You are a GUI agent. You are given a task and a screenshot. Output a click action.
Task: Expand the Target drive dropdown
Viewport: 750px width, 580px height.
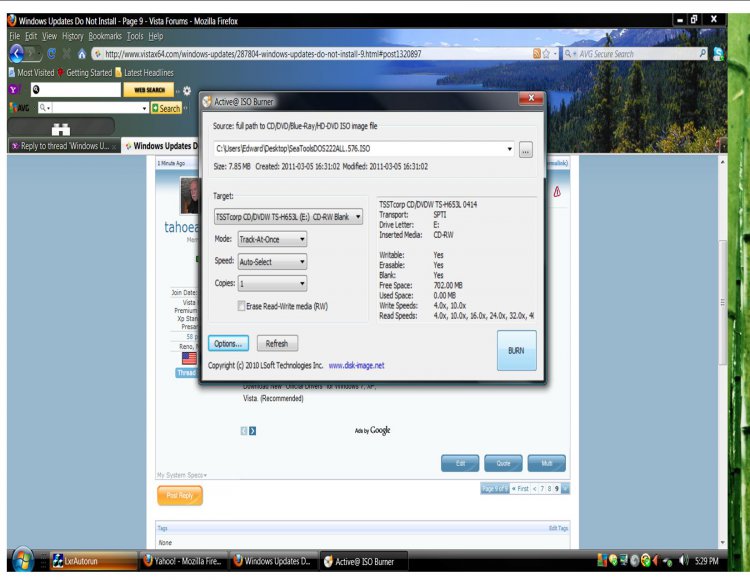[x=358, y=217]
